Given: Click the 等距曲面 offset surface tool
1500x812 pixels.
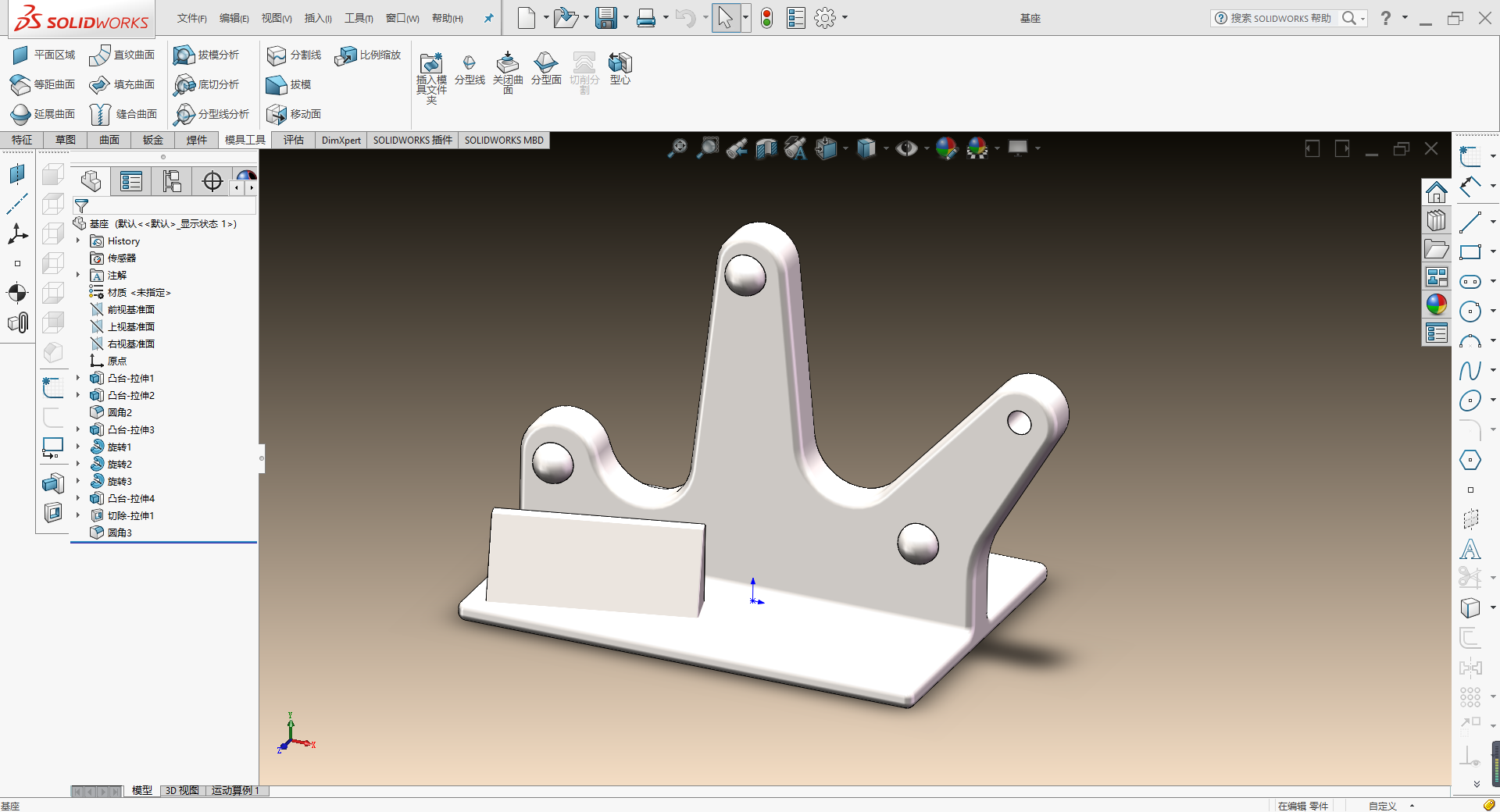Looking at the screenshot, I should tap(43, 84).
